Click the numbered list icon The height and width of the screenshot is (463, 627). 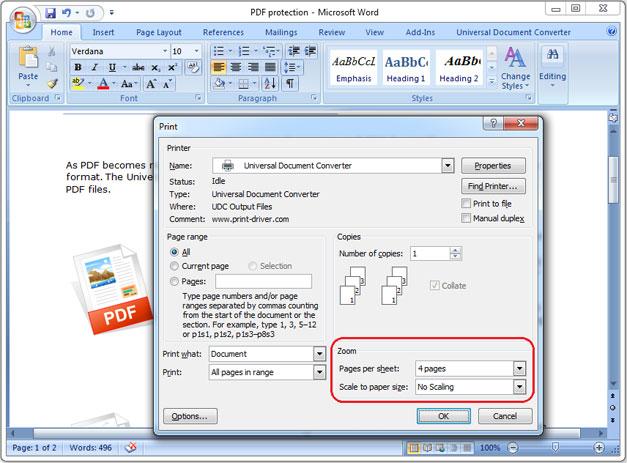tap(244, 51)
